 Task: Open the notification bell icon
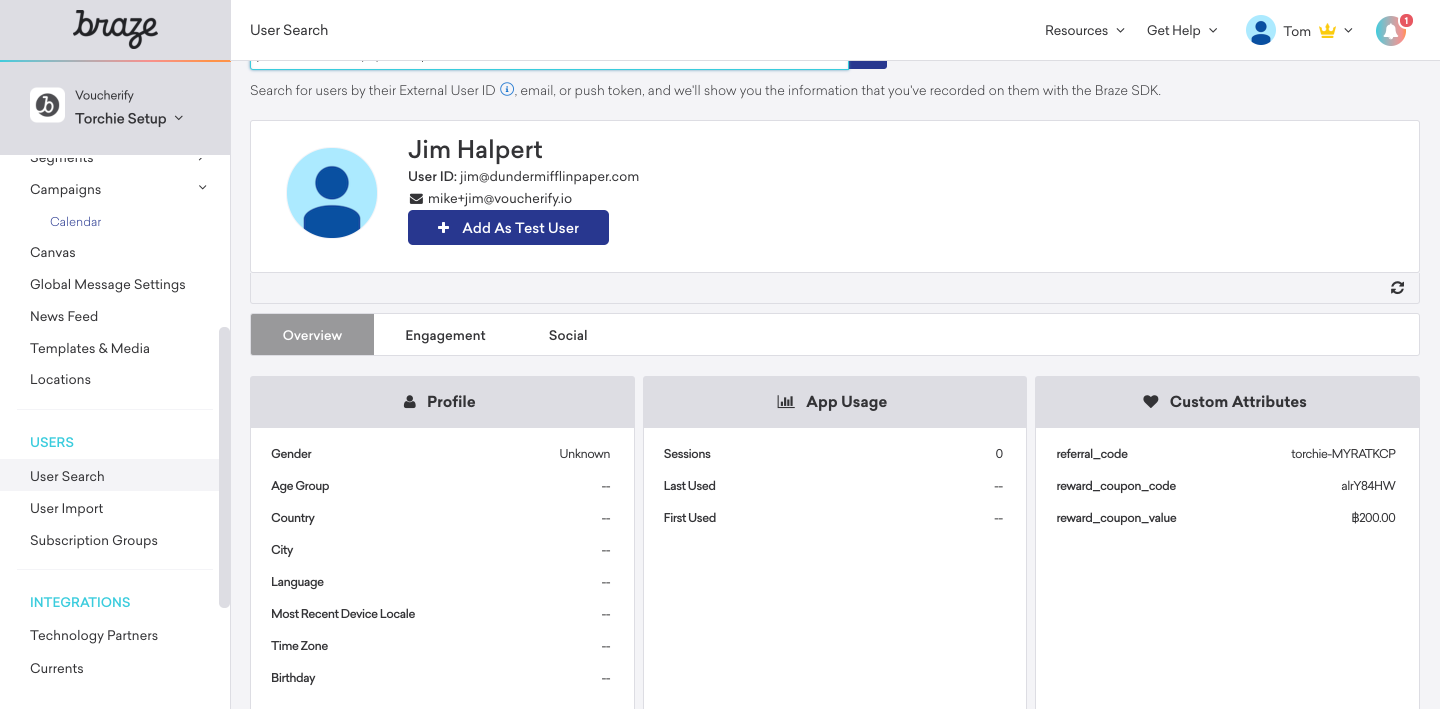[1391, 31]
